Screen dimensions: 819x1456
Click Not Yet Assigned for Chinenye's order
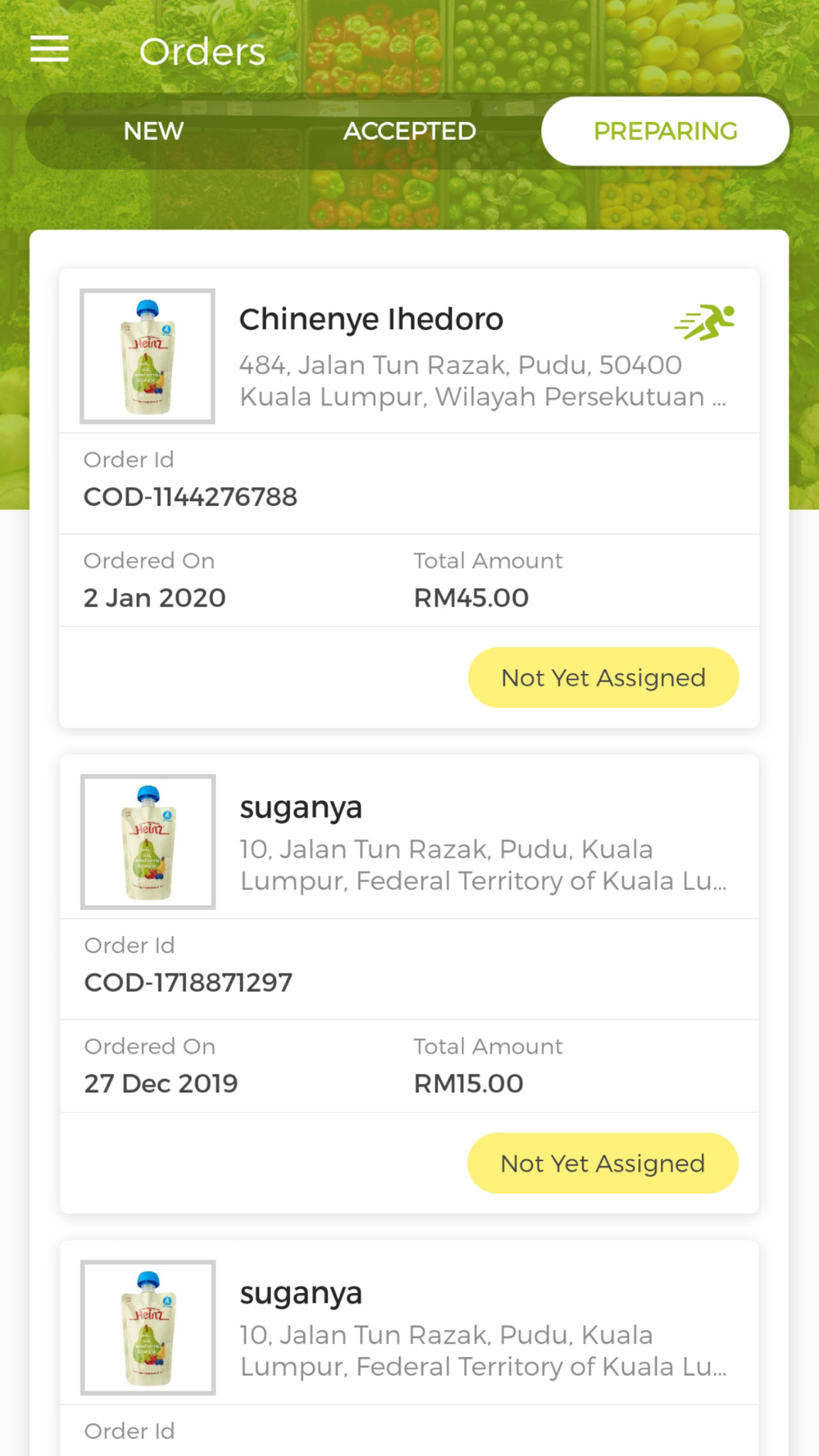603,677
